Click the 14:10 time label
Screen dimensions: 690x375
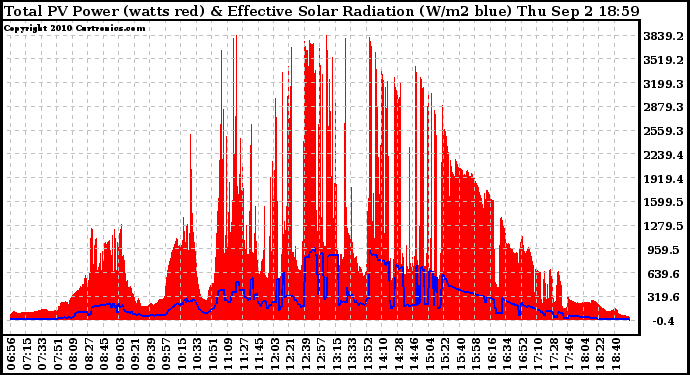pos(384,354)
